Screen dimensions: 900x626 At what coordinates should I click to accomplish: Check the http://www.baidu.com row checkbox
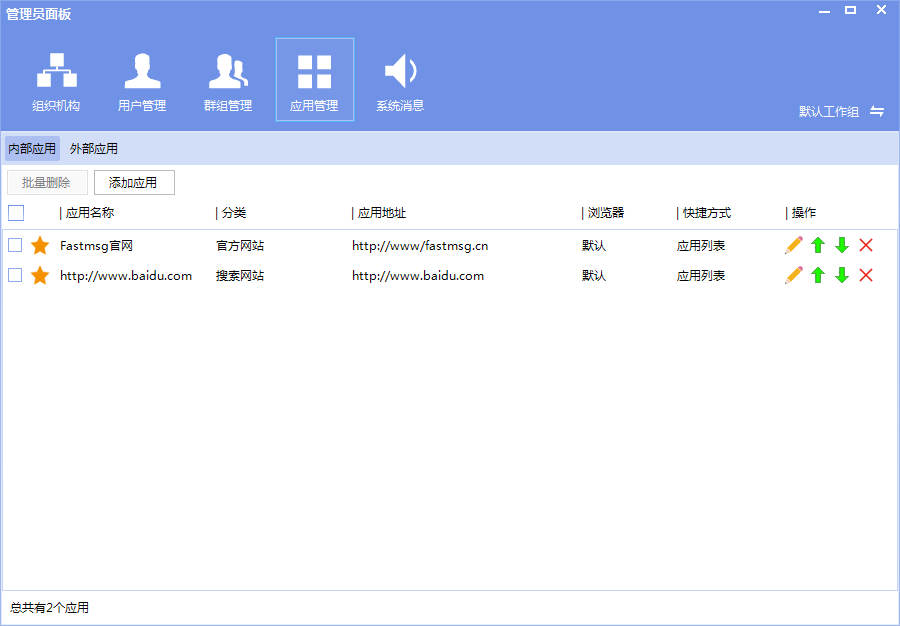(x=15, y=275)
